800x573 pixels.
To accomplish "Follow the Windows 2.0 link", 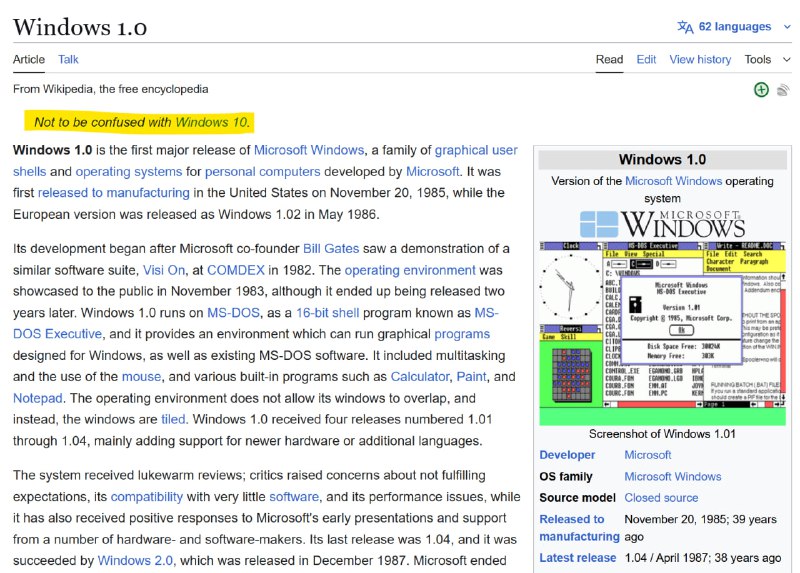I will pyautogui.click(x=135, y=561).
